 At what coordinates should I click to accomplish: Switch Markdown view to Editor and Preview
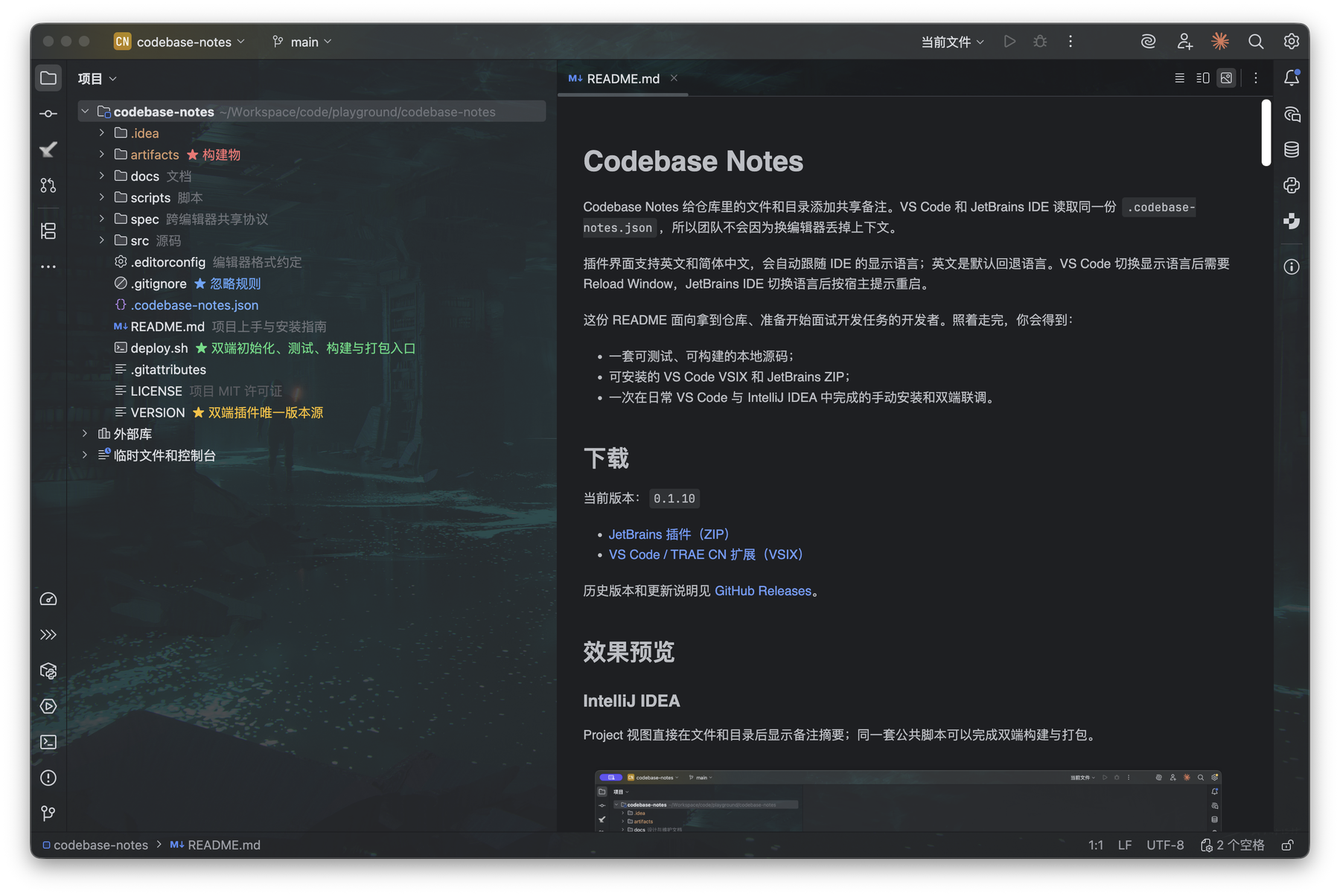tap(1202, 78)
